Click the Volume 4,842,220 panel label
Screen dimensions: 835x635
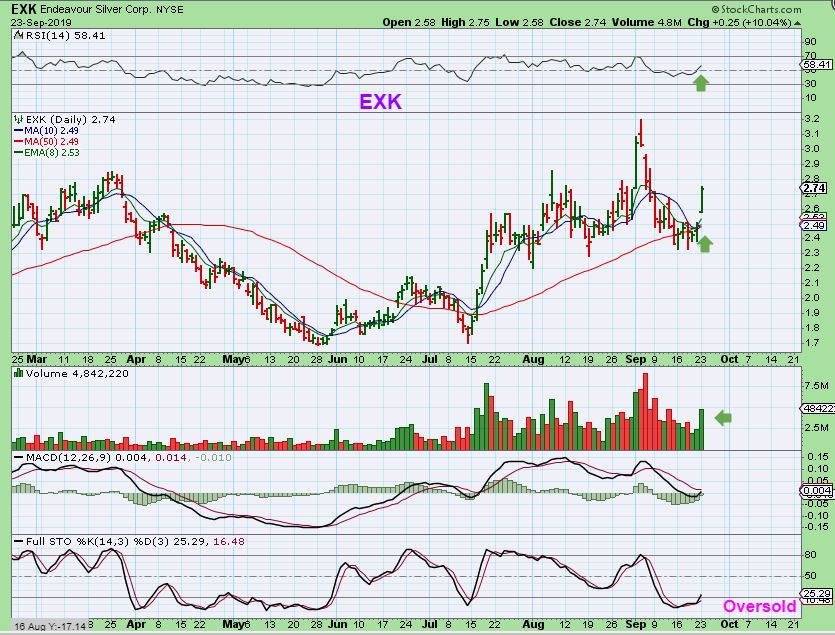pos(77,373)
